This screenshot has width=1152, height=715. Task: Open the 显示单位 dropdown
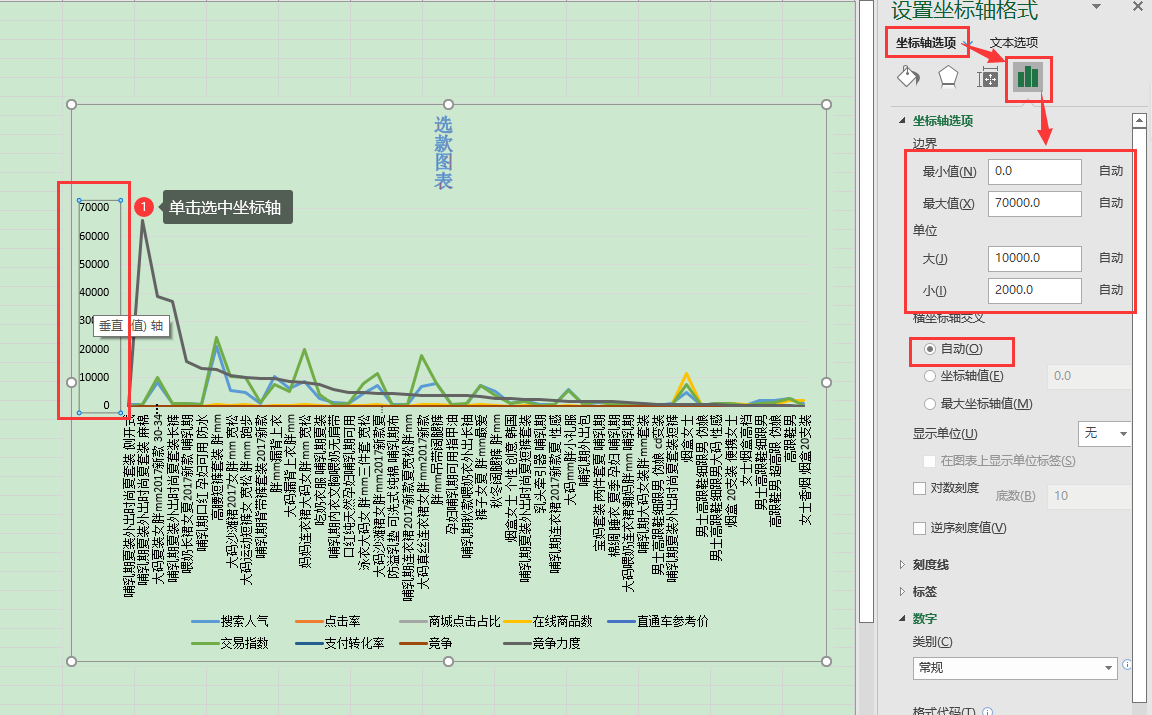[x=1104, y=434]
